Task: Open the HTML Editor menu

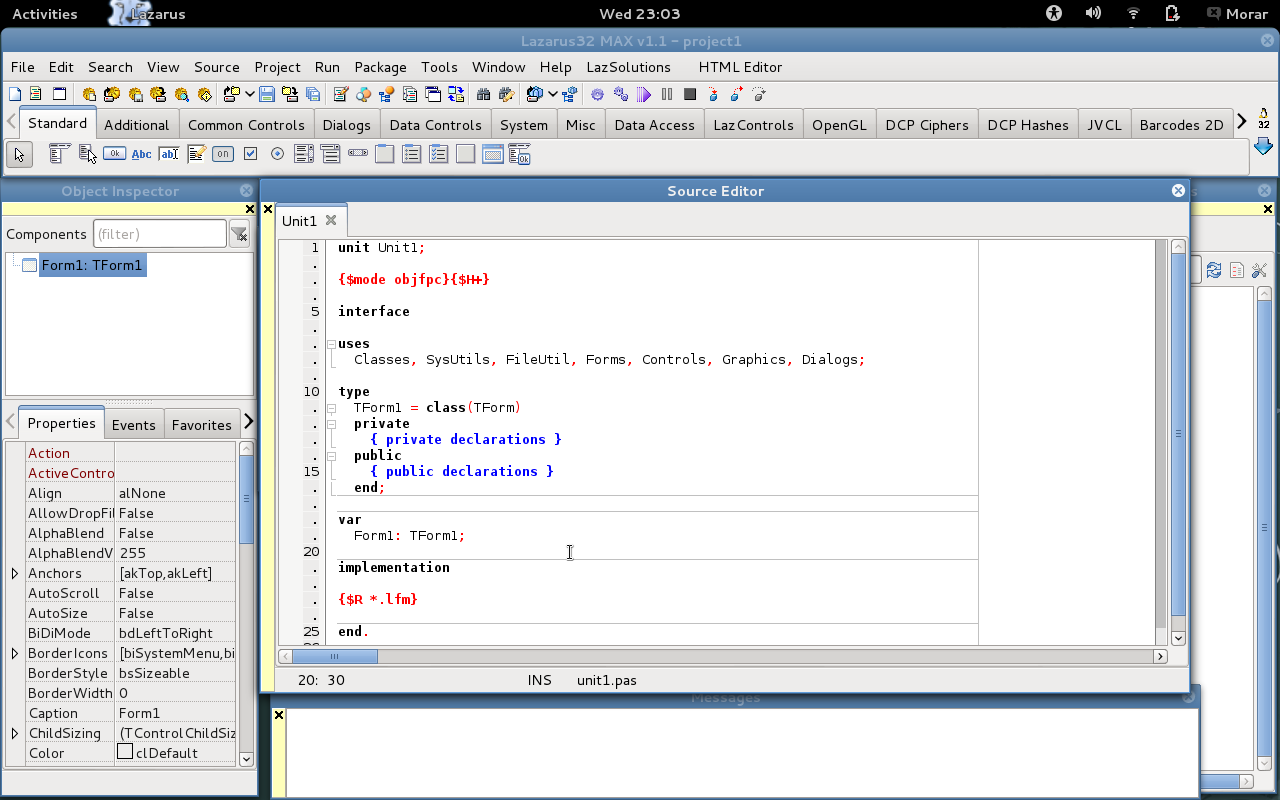Action: tap(740, 67)
